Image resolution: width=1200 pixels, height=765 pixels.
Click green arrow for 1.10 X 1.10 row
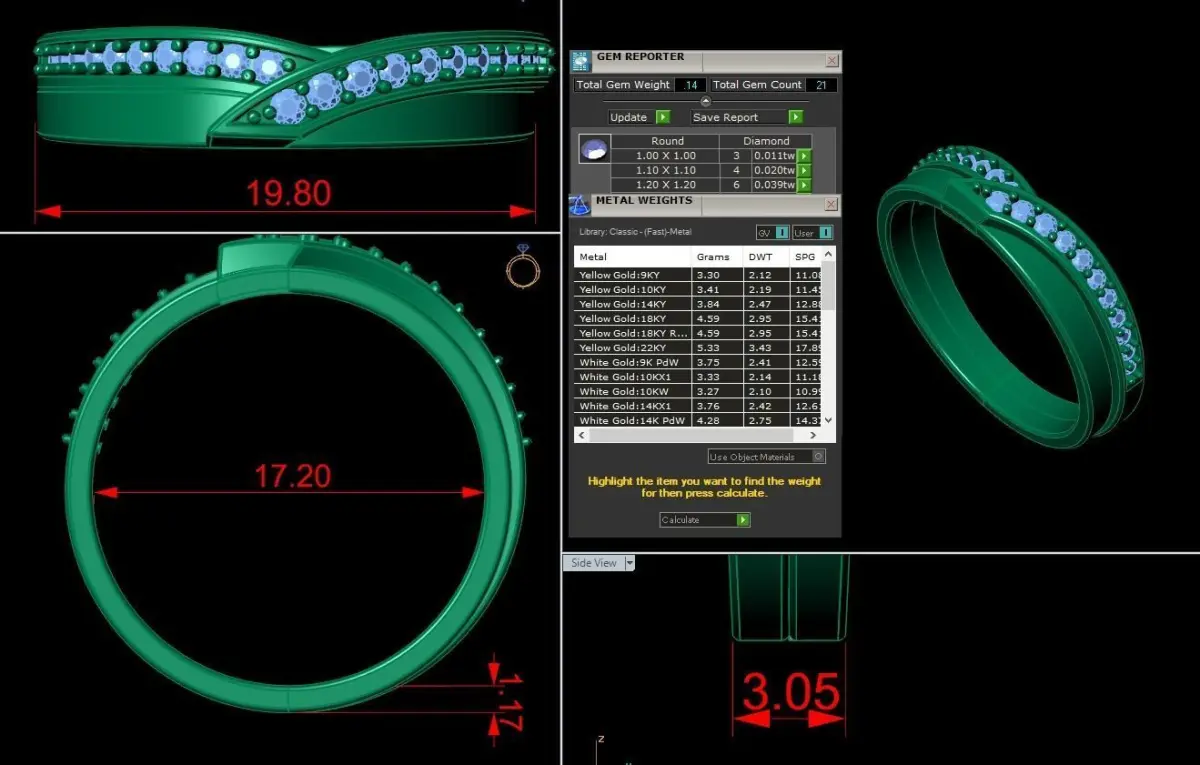804,171
